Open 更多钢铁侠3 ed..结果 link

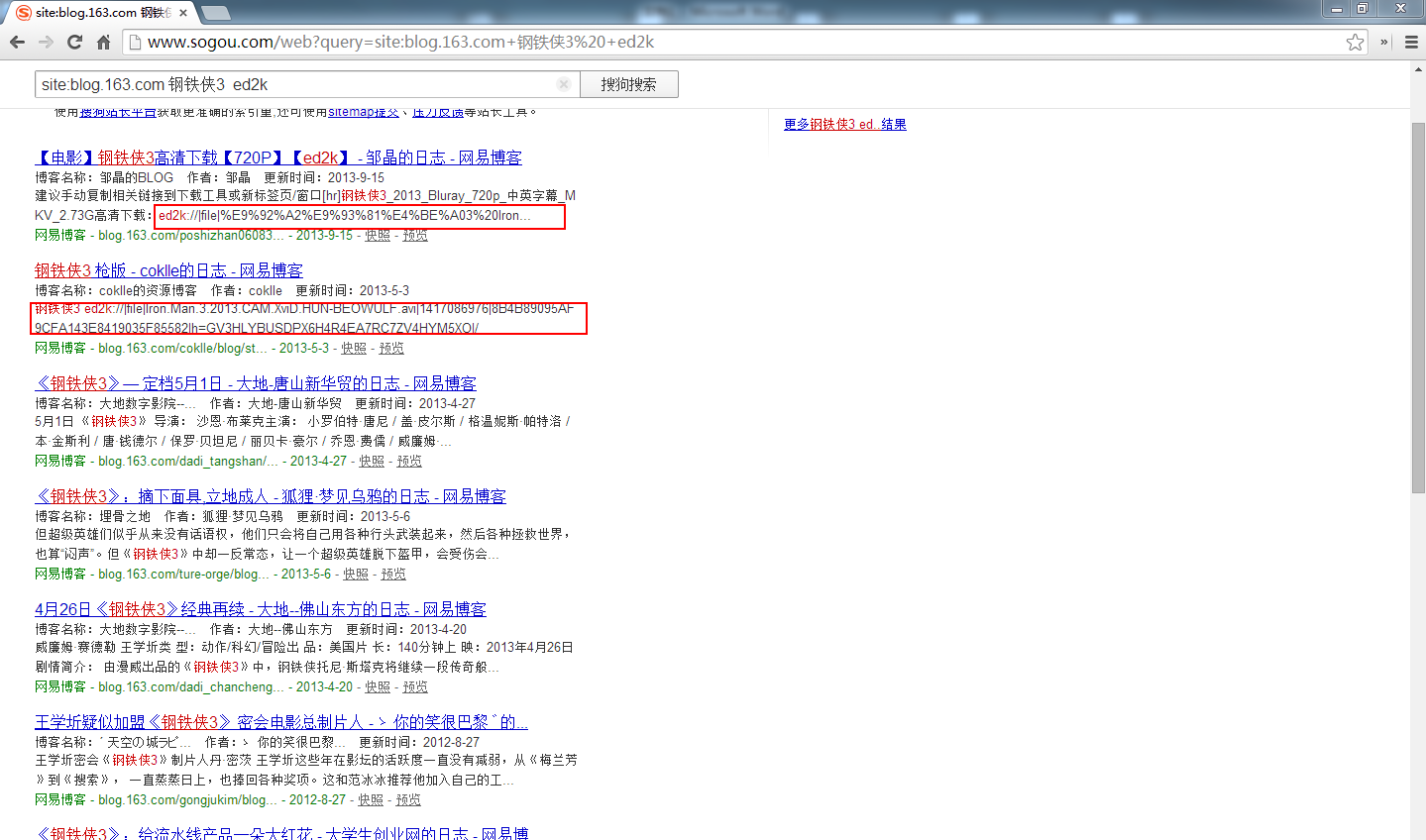pyautogui.click(x=844, y=124)
